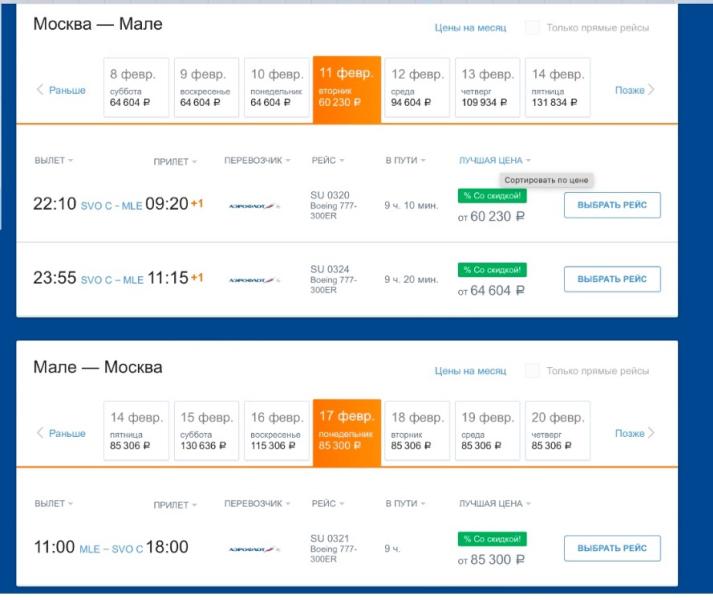Choose the 22:10 SU 0320 flight
This screenshot has width=713, height=600.
point(612,205)
